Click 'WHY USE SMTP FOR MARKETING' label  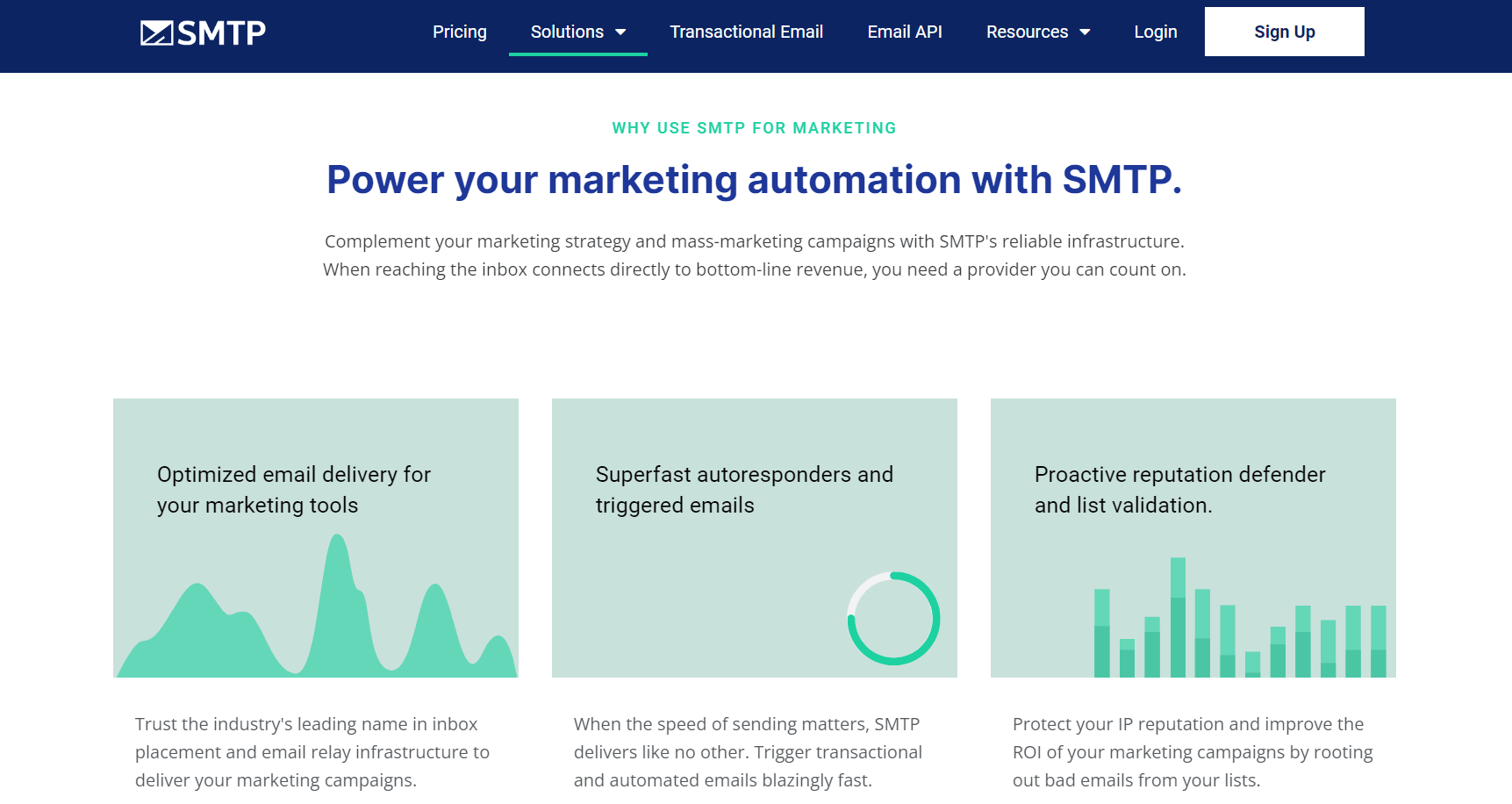pyautogui.click(x=754, y=128)
